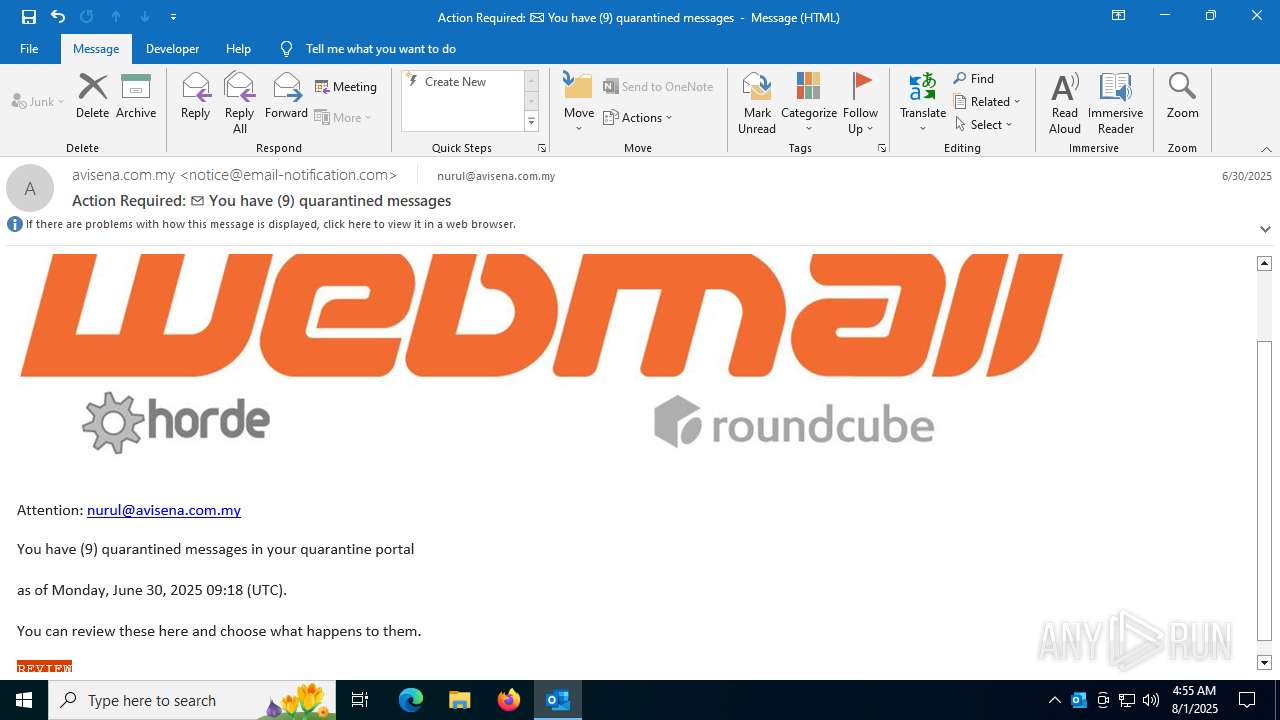
Task: Open the volume control in the tray
Action: tap(1151, 700)
